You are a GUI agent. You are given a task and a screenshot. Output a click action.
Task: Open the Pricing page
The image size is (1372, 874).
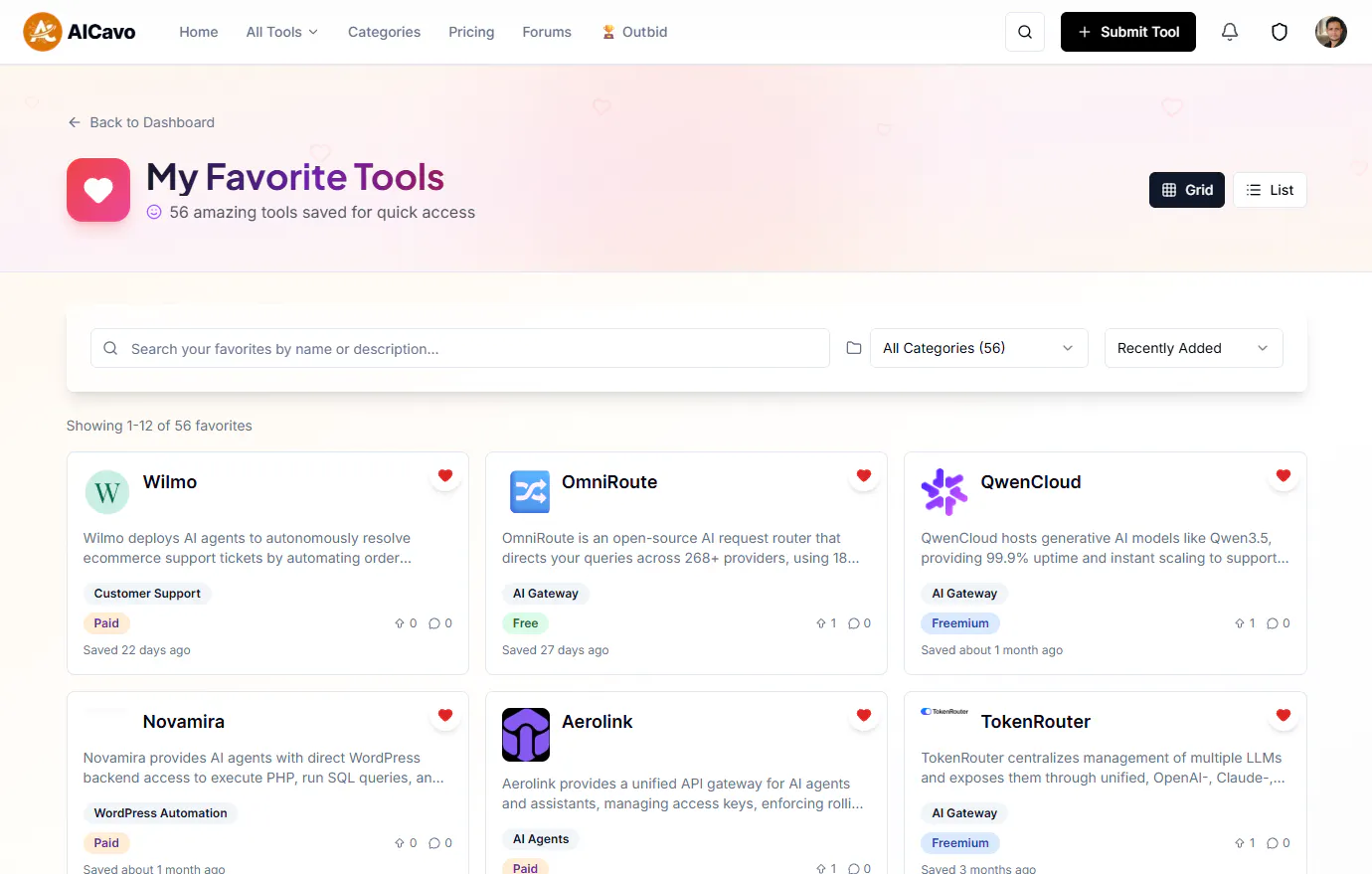click(x=471, y=32)
